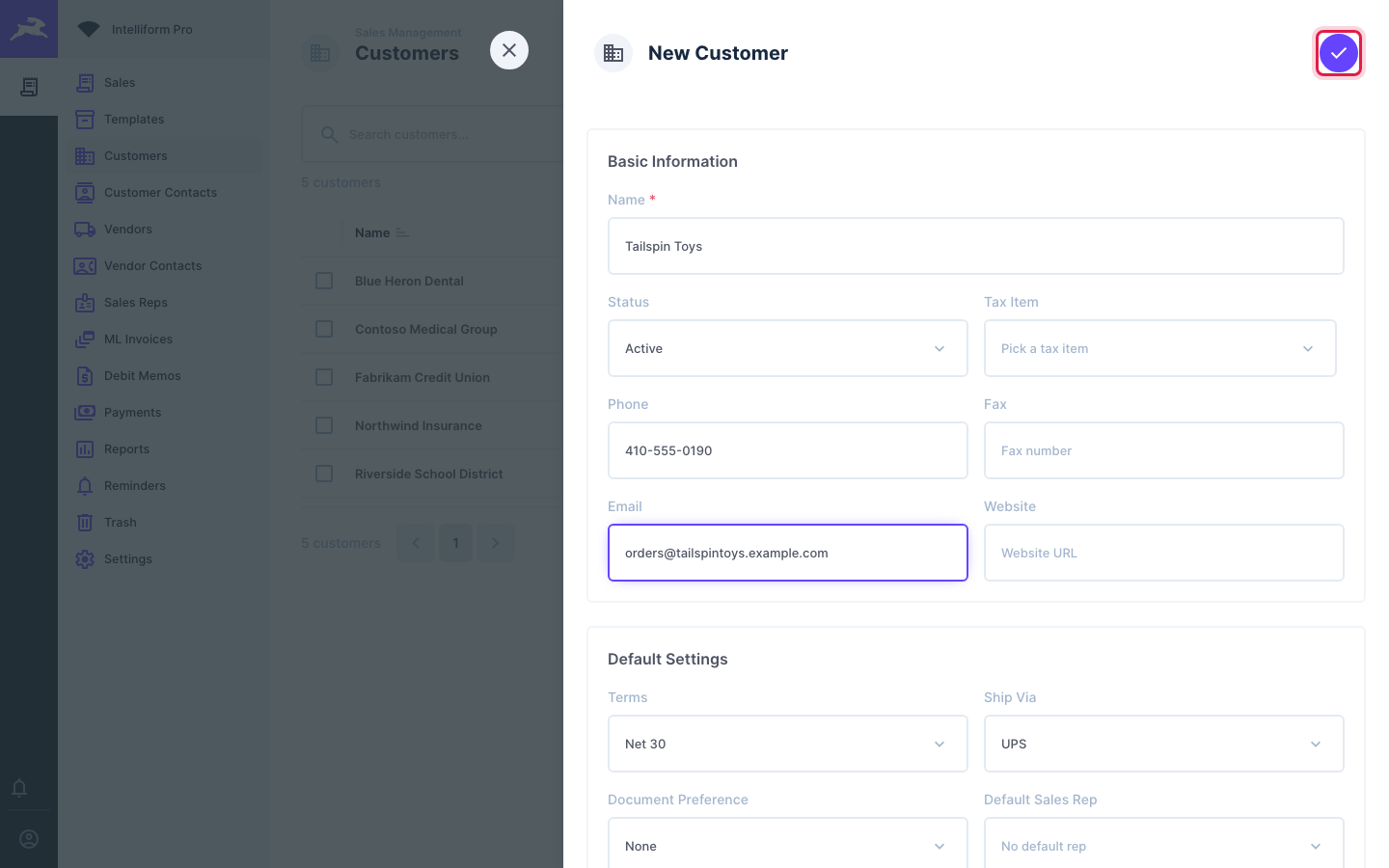Image resolution: width=1389 pixels, height=868 pixels.
Task: Check the Northwind Insurance row checkbox
Action: 324,425
